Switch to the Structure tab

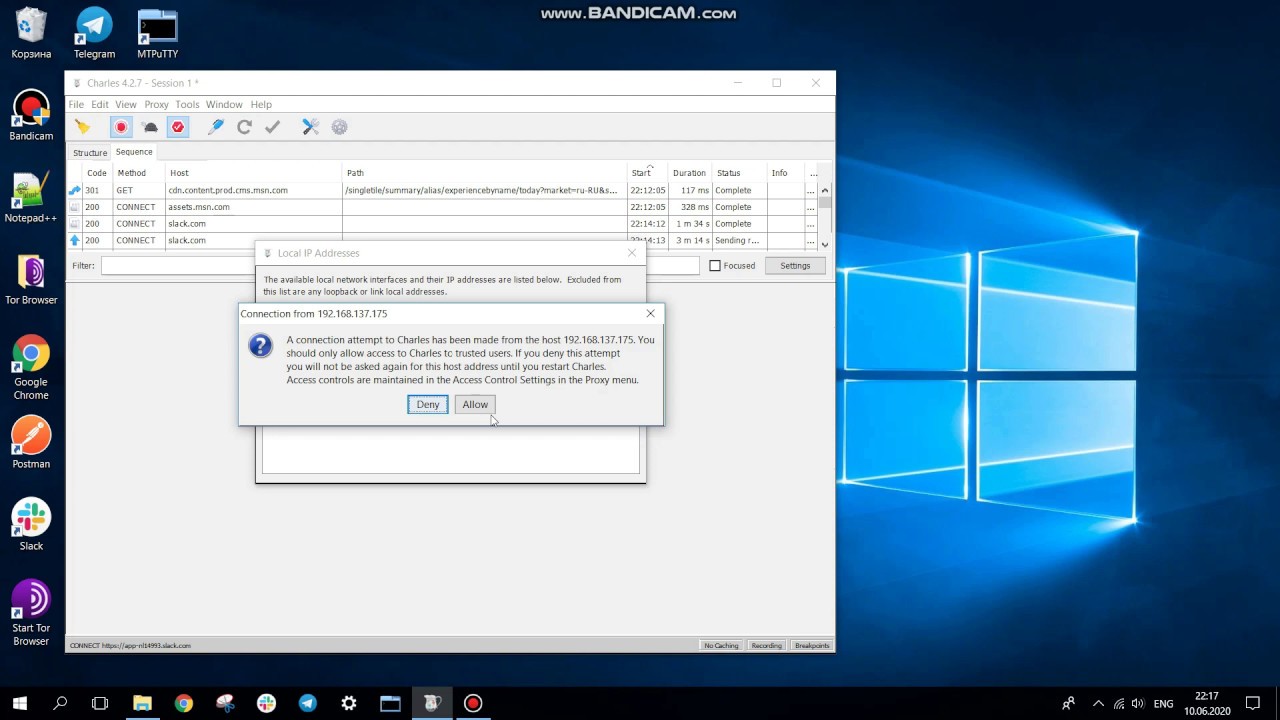click(90, 153)
